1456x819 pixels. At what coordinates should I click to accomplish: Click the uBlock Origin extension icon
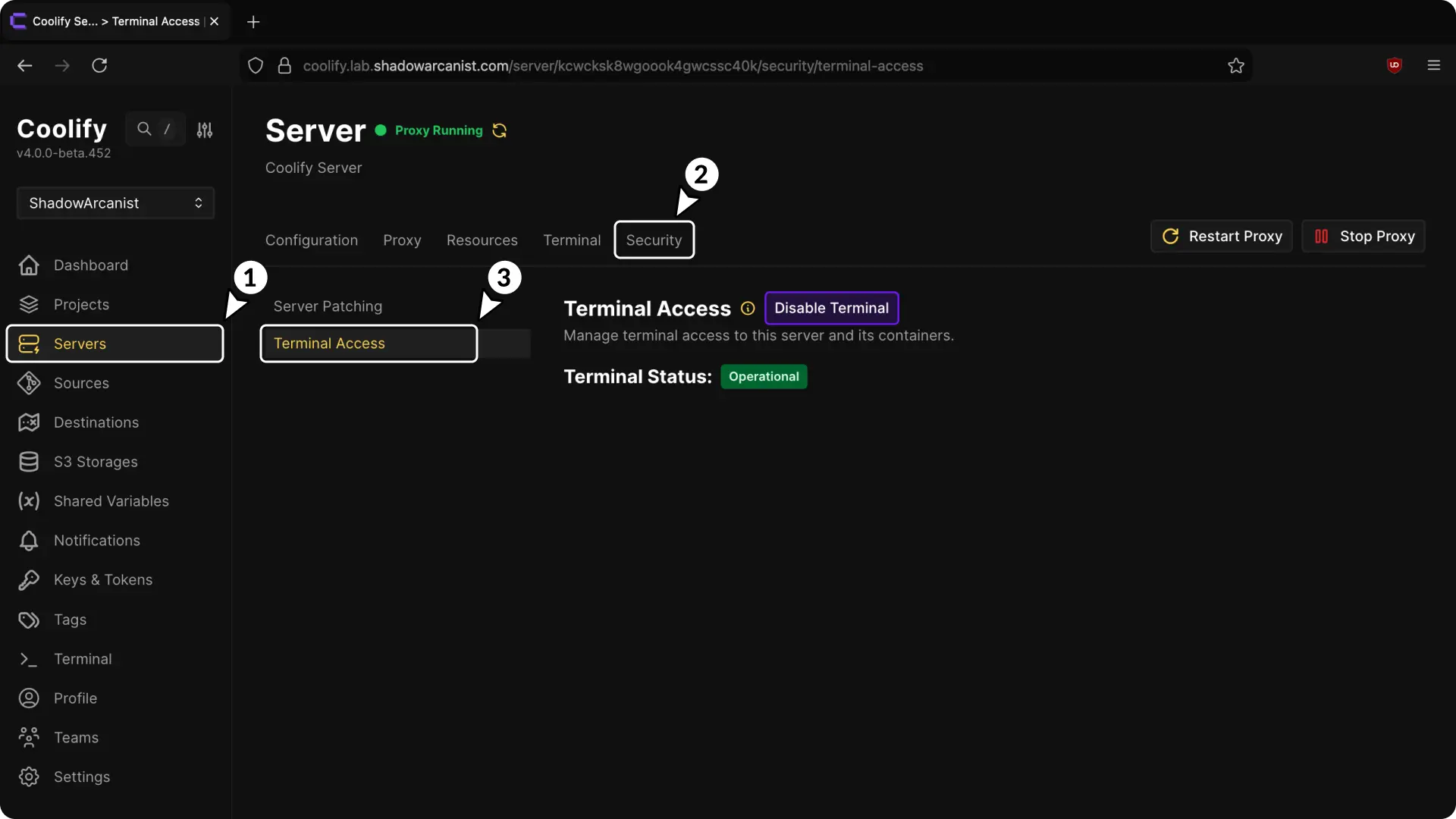1395,65
